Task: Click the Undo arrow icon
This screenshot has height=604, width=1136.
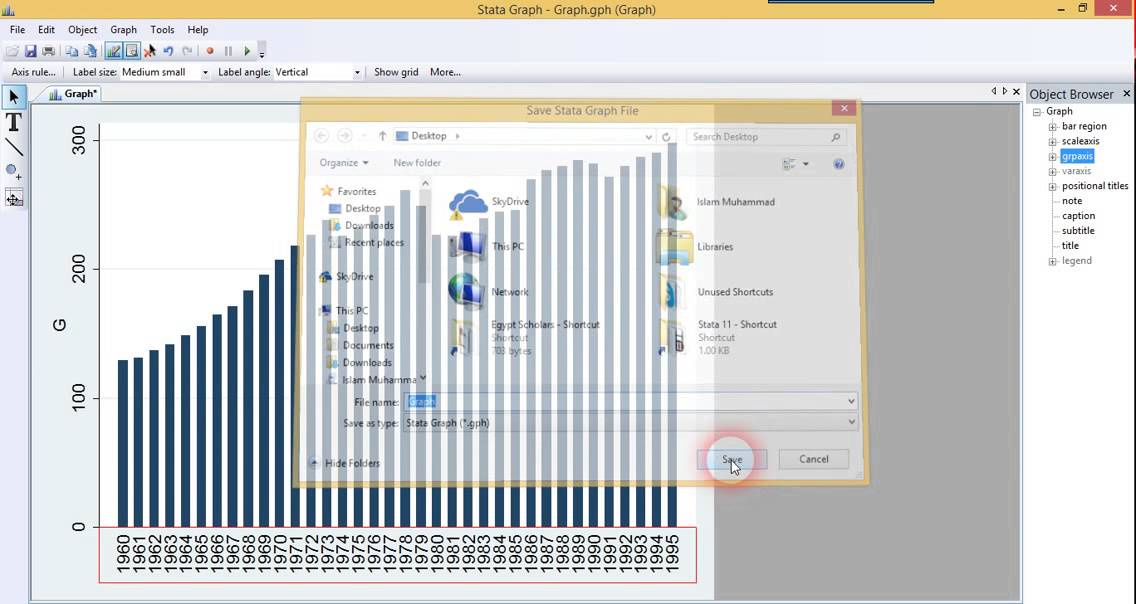Action: coord(168,51)
